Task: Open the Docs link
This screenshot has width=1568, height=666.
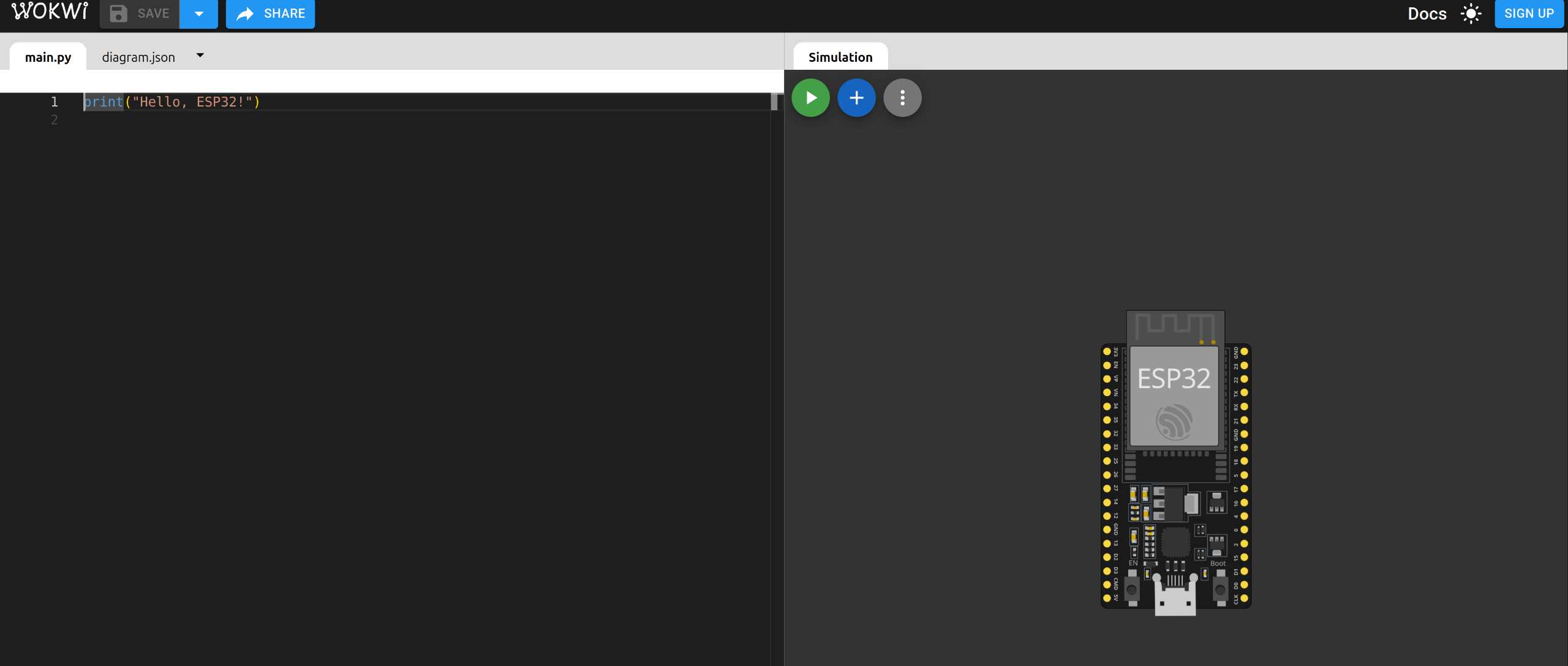Action: point(1427,13)
